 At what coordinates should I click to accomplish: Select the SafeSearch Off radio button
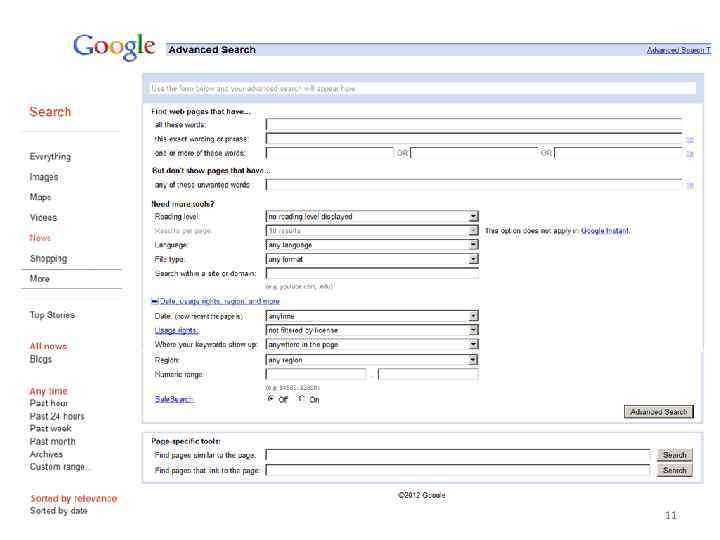[270, 399]
